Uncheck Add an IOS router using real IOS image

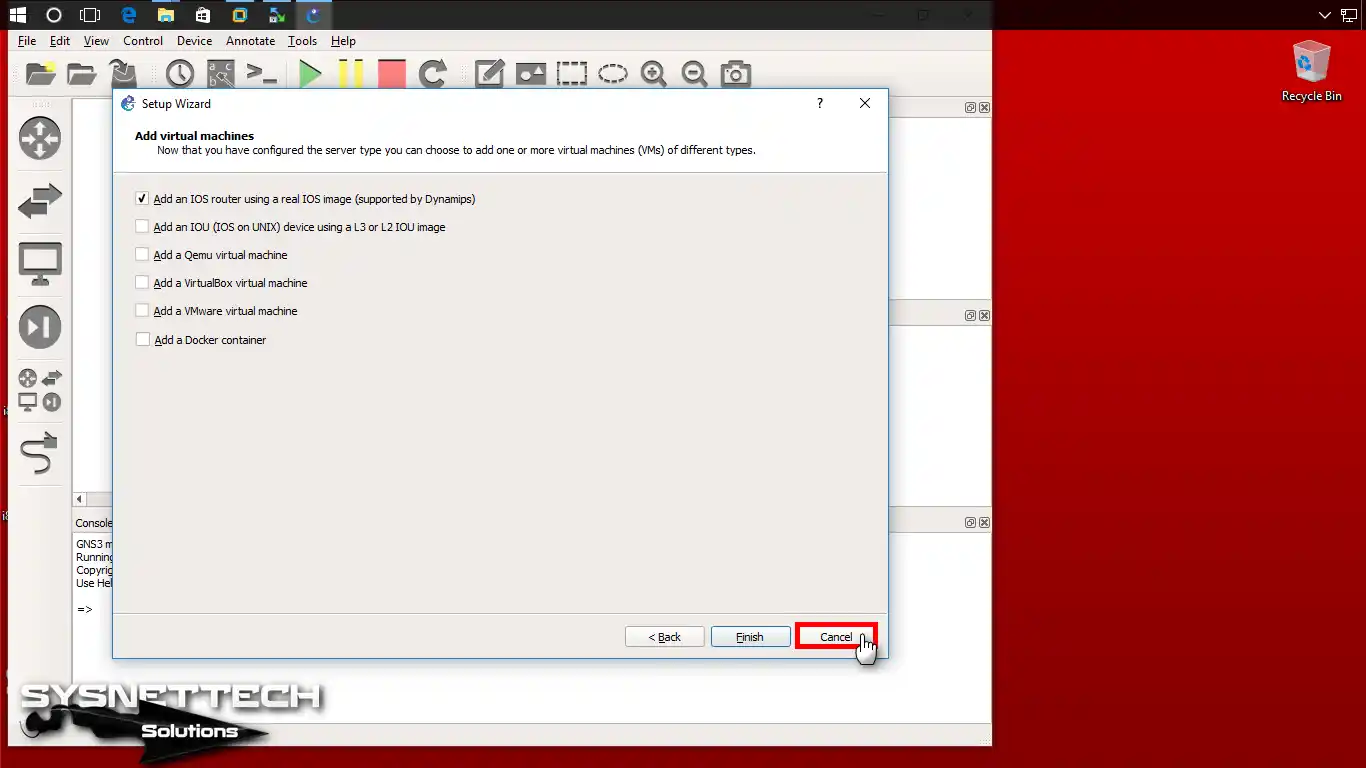pyautogui.click(x=142, y=199)
